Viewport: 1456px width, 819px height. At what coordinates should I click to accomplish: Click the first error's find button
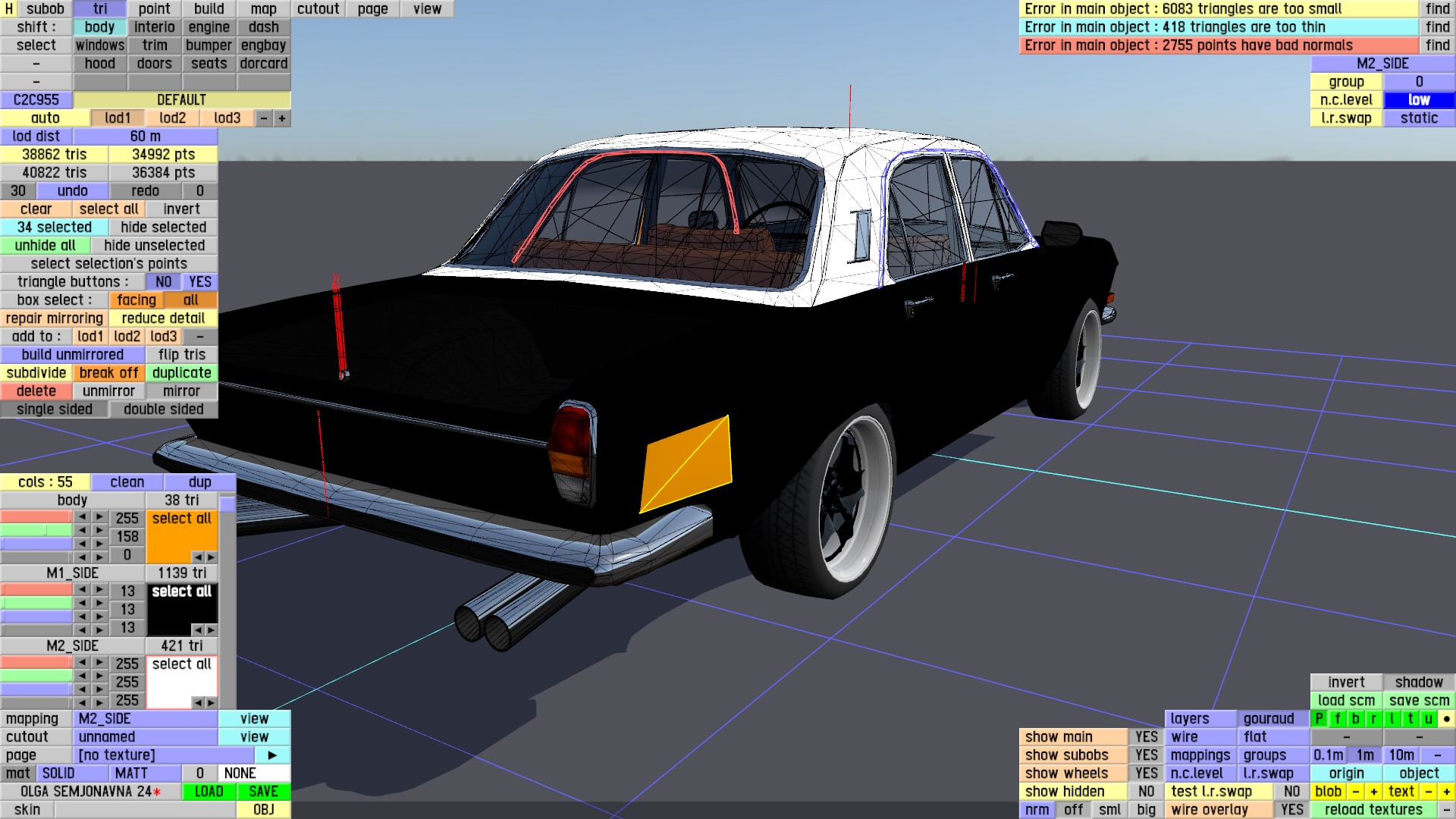[1437, 9]
